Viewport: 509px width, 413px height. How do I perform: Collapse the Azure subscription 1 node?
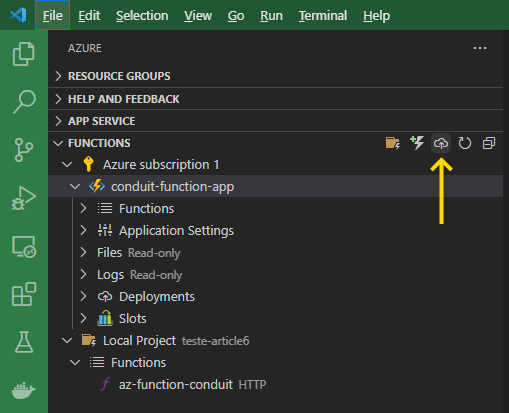(x=67, y=165)
